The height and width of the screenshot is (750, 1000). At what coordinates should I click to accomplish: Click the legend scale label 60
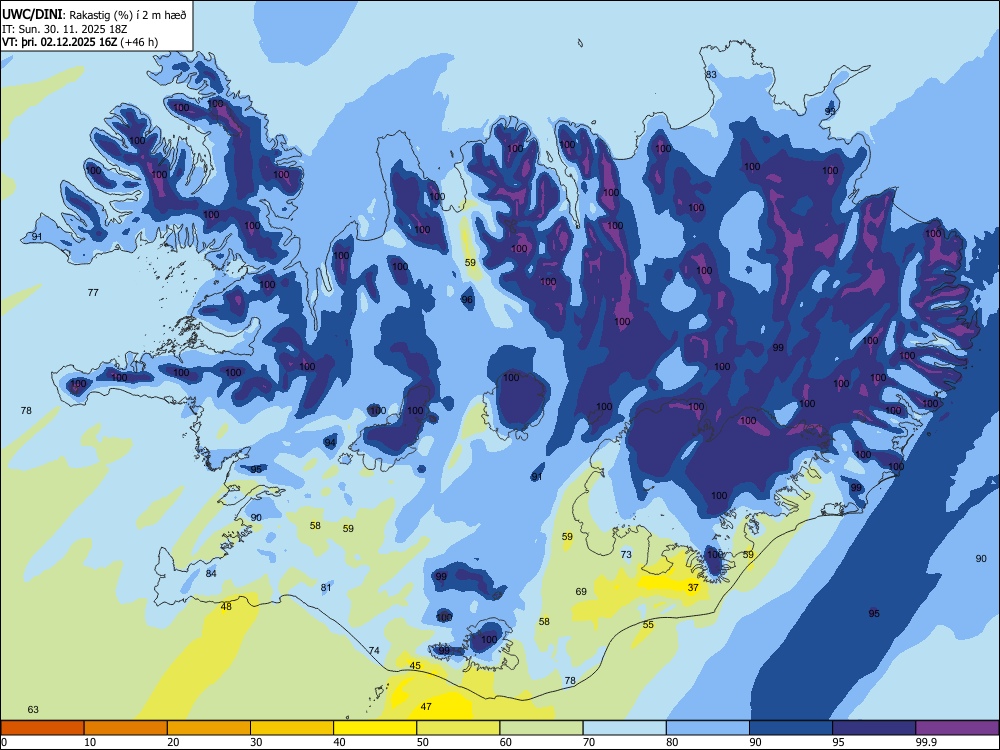pyautogui.click(x=506, y=742)
